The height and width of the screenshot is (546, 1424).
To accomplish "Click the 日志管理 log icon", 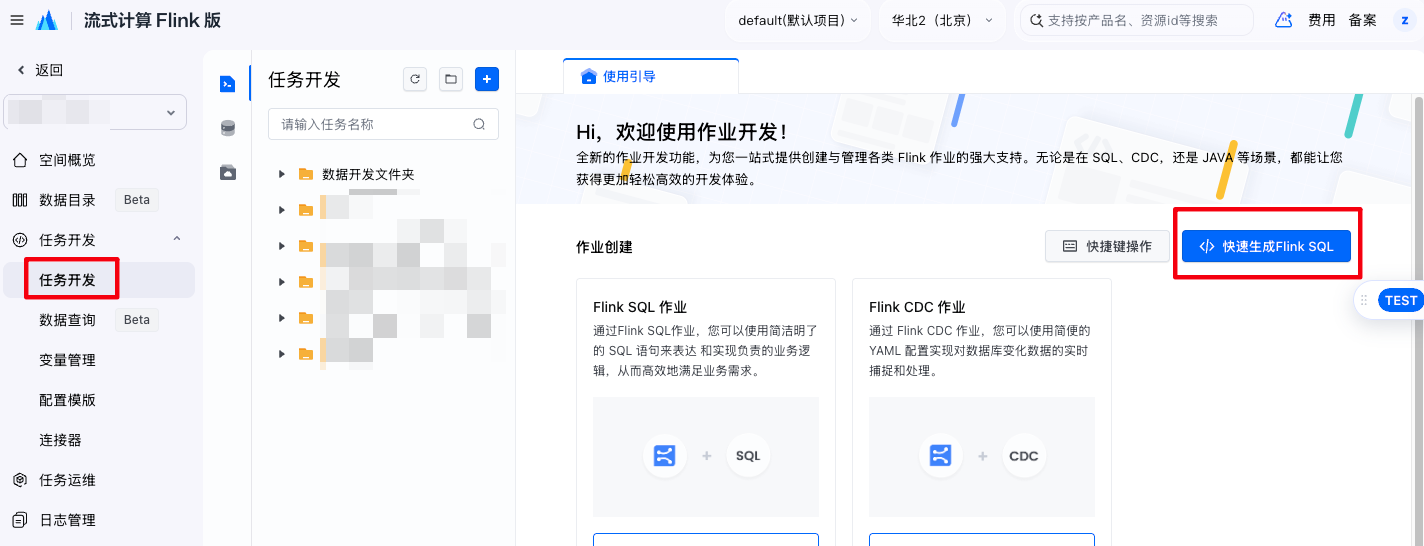I will click(x=20, y=520).
